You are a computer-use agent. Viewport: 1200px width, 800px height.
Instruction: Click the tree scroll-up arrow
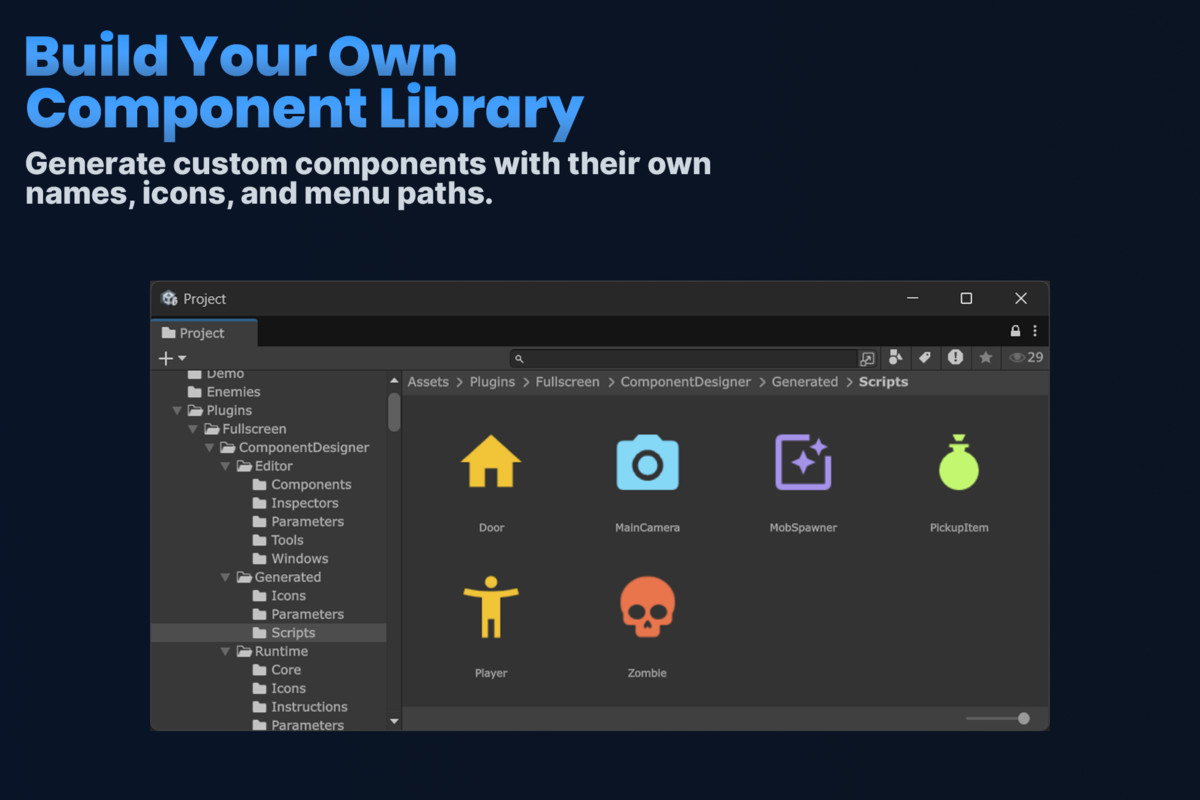coord(394,381)
